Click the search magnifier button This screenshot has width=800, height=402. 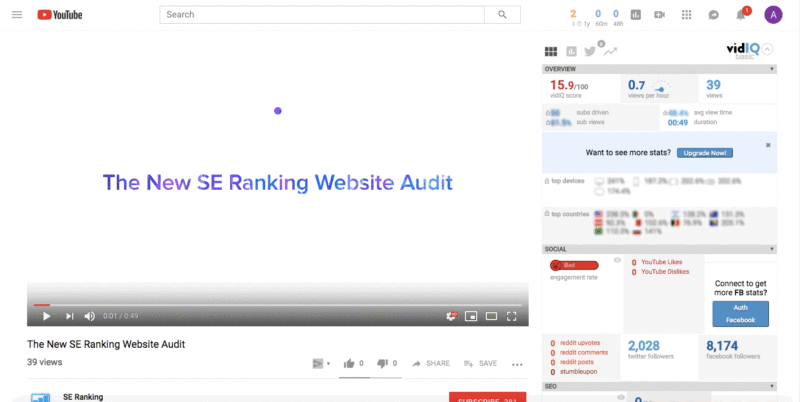coord(501,15)
